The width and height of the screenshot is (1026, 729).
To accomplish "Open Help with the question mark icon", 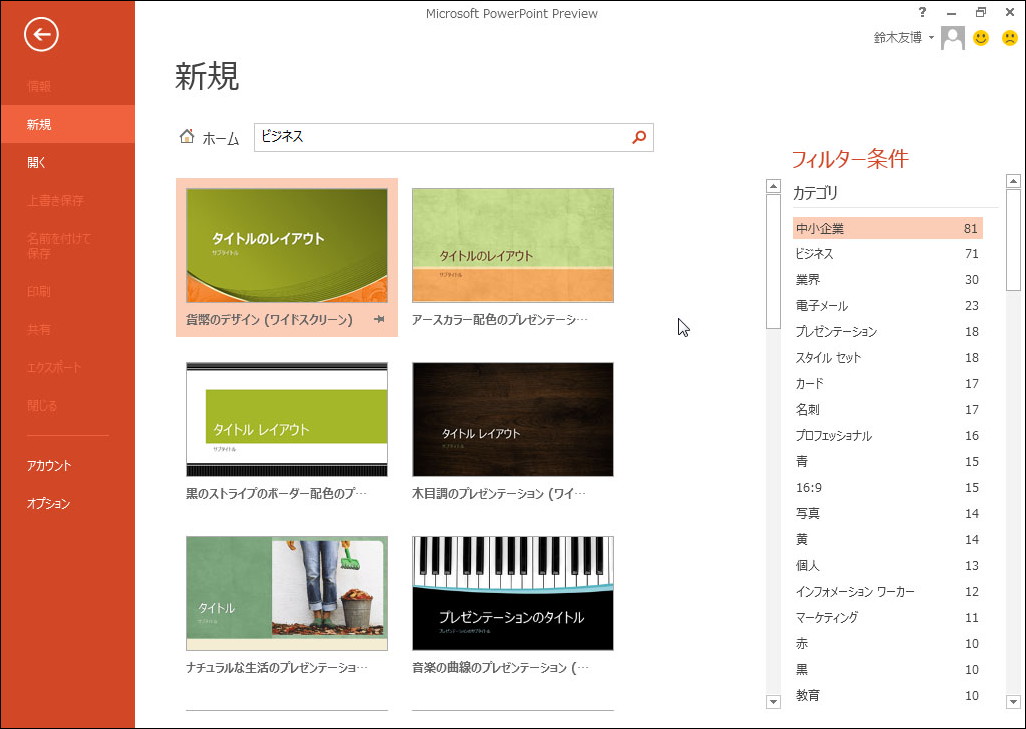I will [x=922, y=12].
